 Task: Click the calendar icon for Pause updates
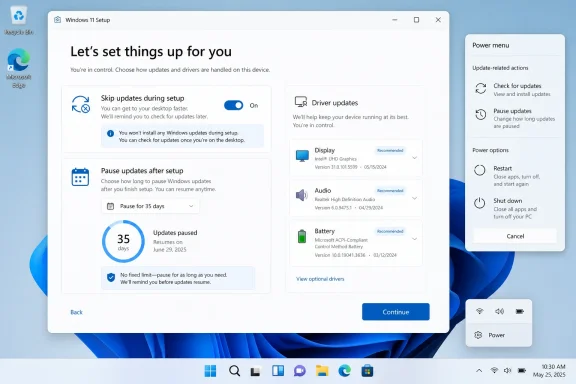(80, 177)
